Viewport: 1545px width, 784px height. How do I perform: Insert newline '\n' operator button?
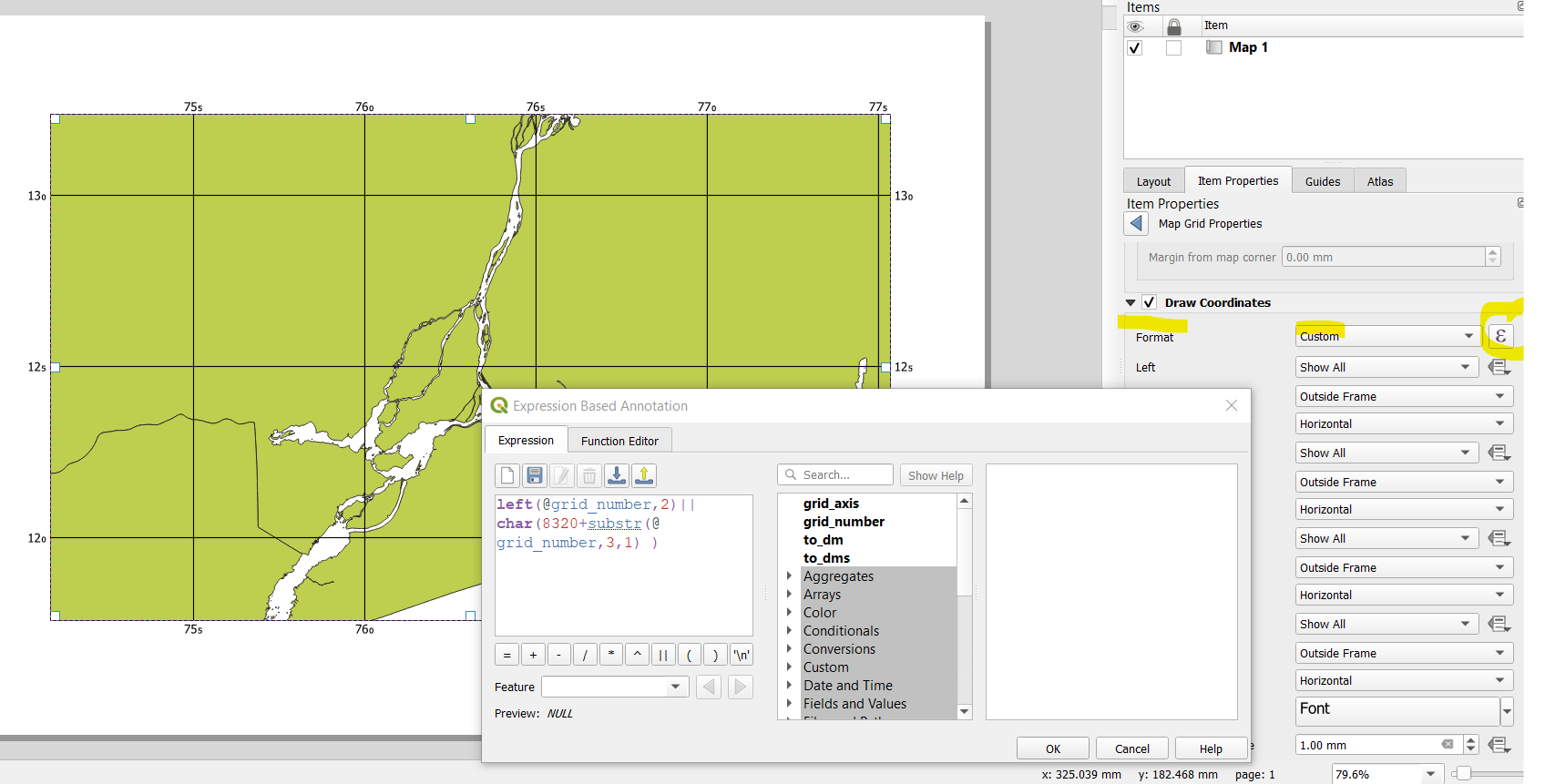742,655
